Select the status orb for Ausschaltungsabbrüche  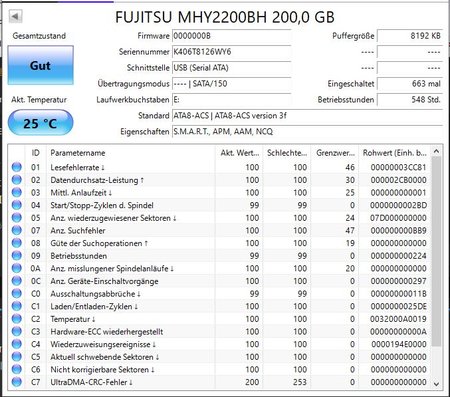coord(17,293)
